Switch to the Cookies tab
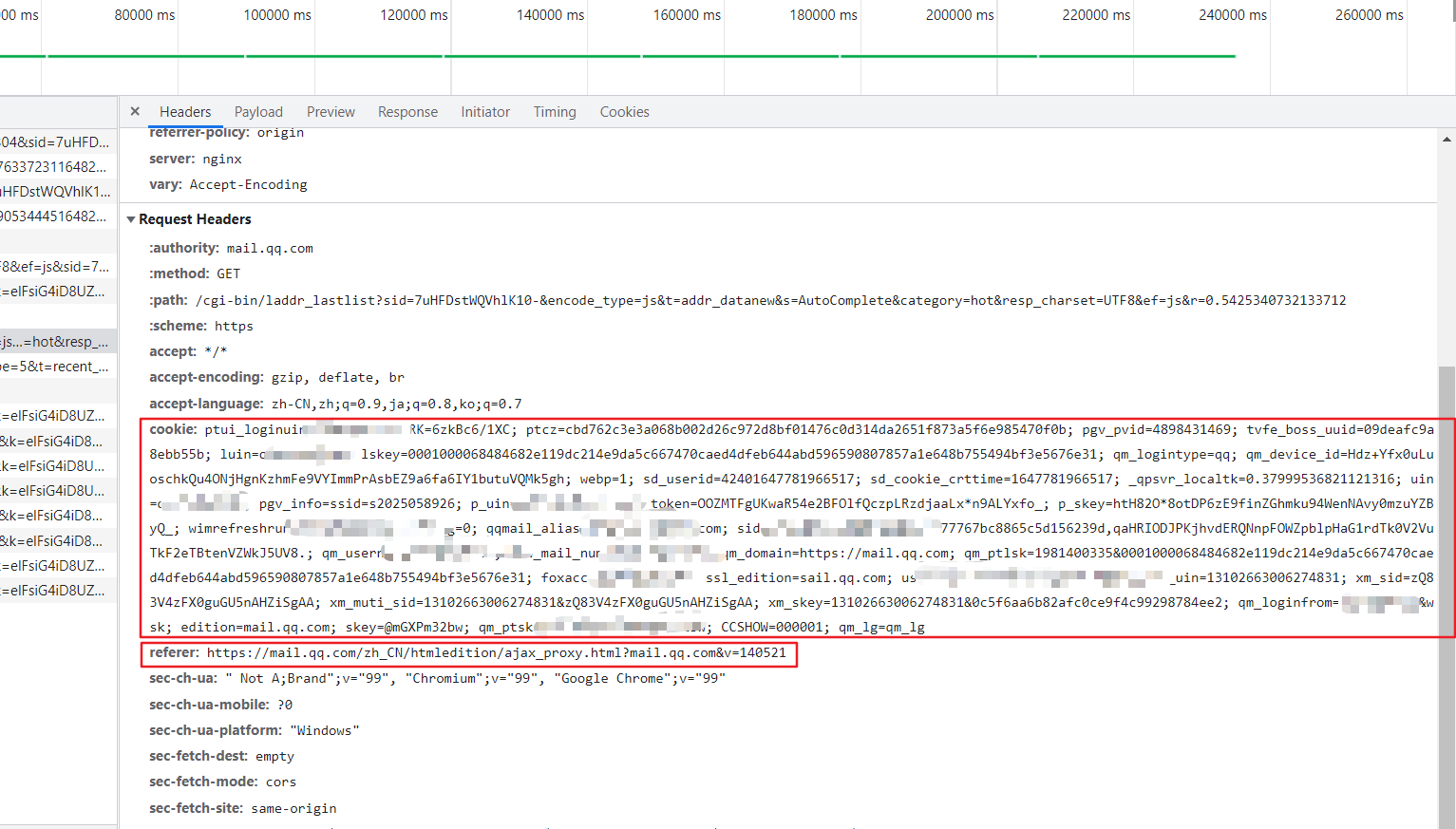 [x=624, y=112]
